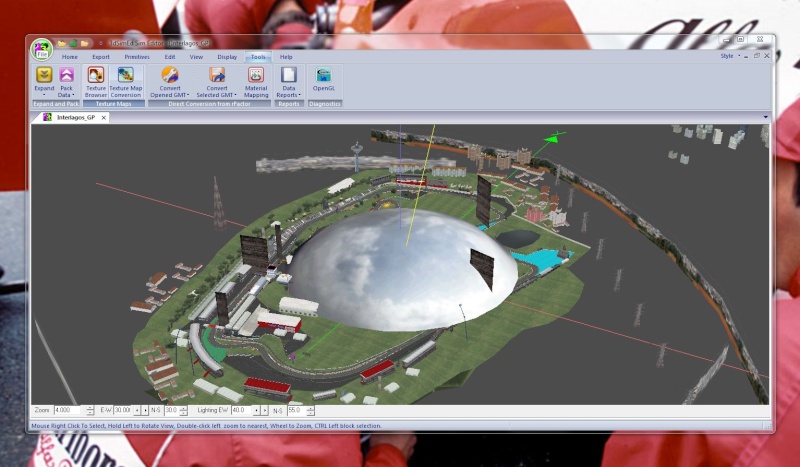Open the Expand dropdown arrow

click(44, 95)
